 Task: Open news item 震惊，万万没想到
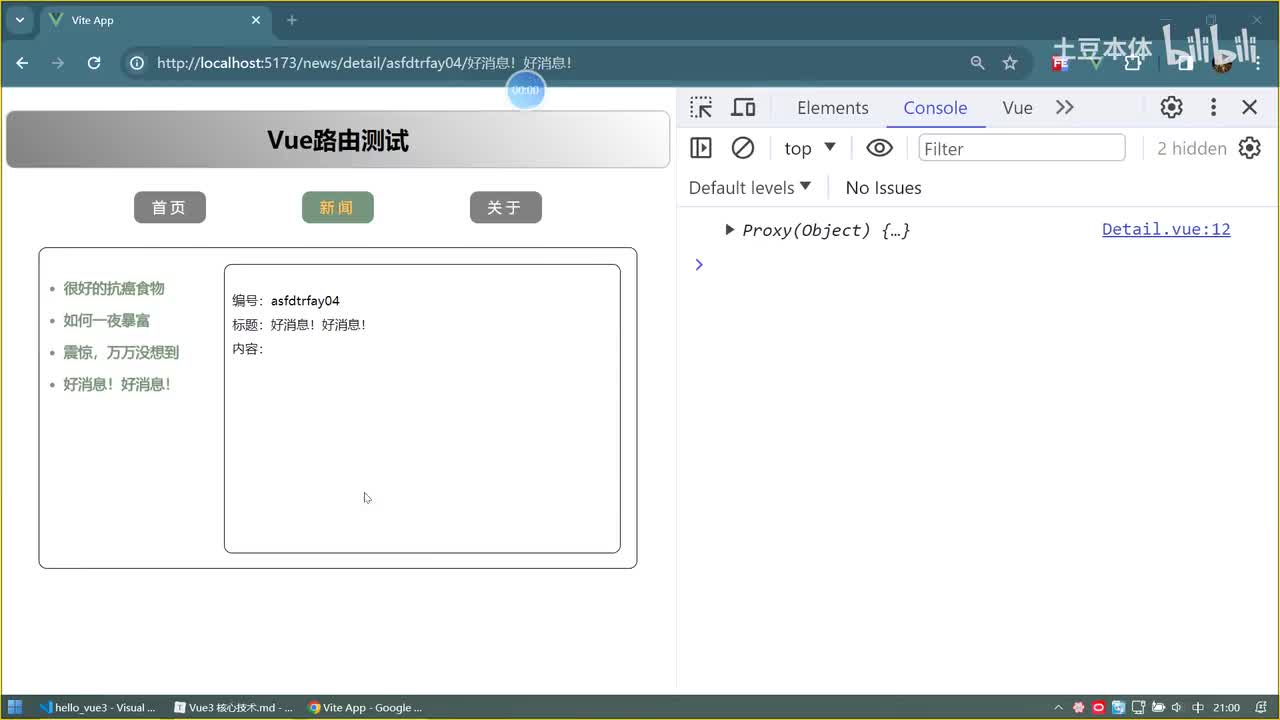[x=121, y=353]
